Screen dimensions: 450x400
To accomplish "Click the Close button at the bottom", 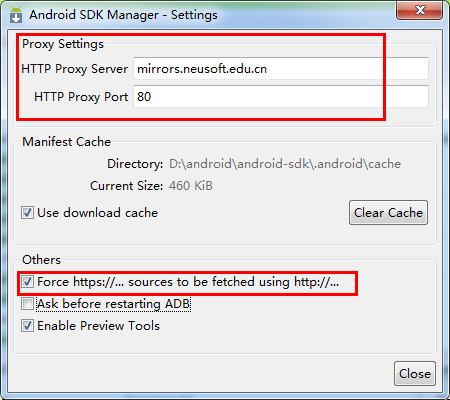I will point(415,374).
